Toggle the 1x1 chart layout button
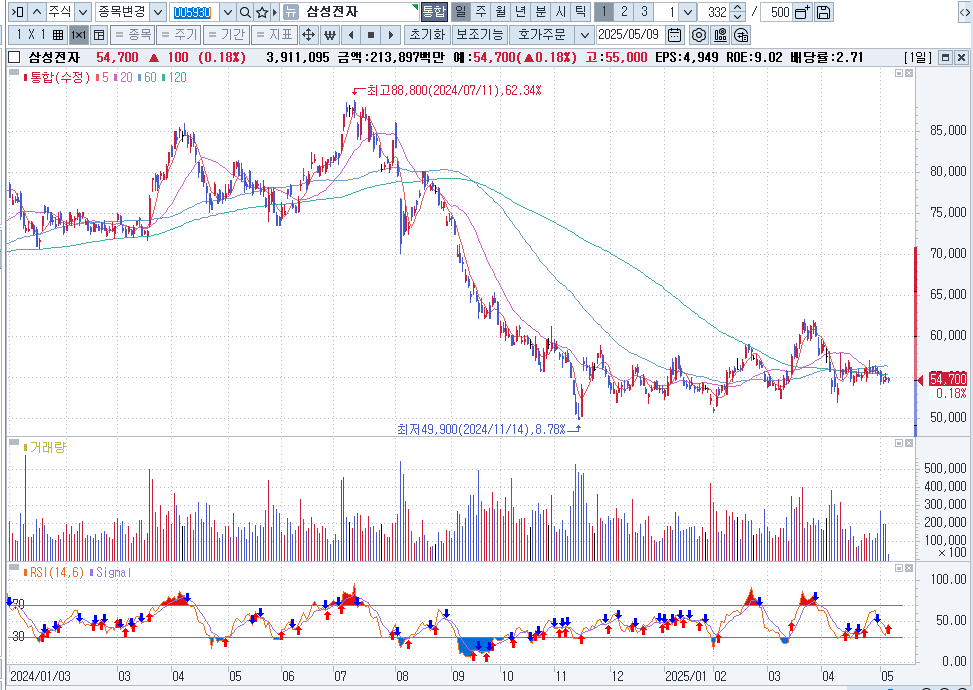This screenshot has width=973, height=690. (x=78, y=35)
